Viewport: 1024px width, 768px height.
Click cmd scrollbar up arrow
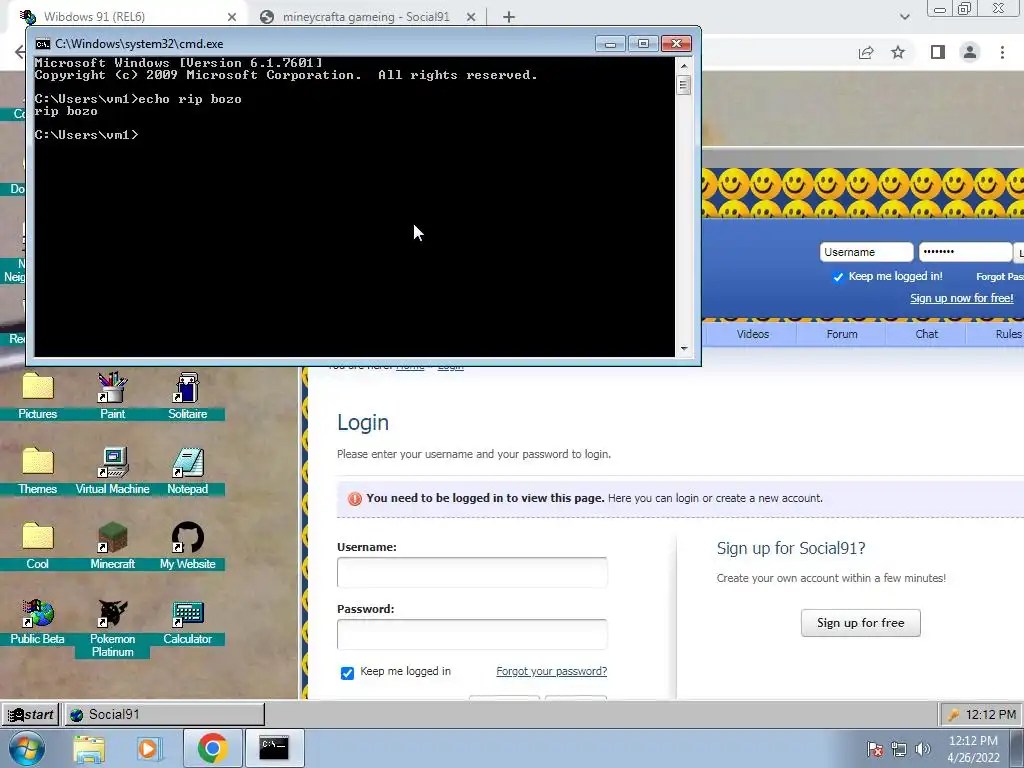pyautogui.click(x=684, y=65)
